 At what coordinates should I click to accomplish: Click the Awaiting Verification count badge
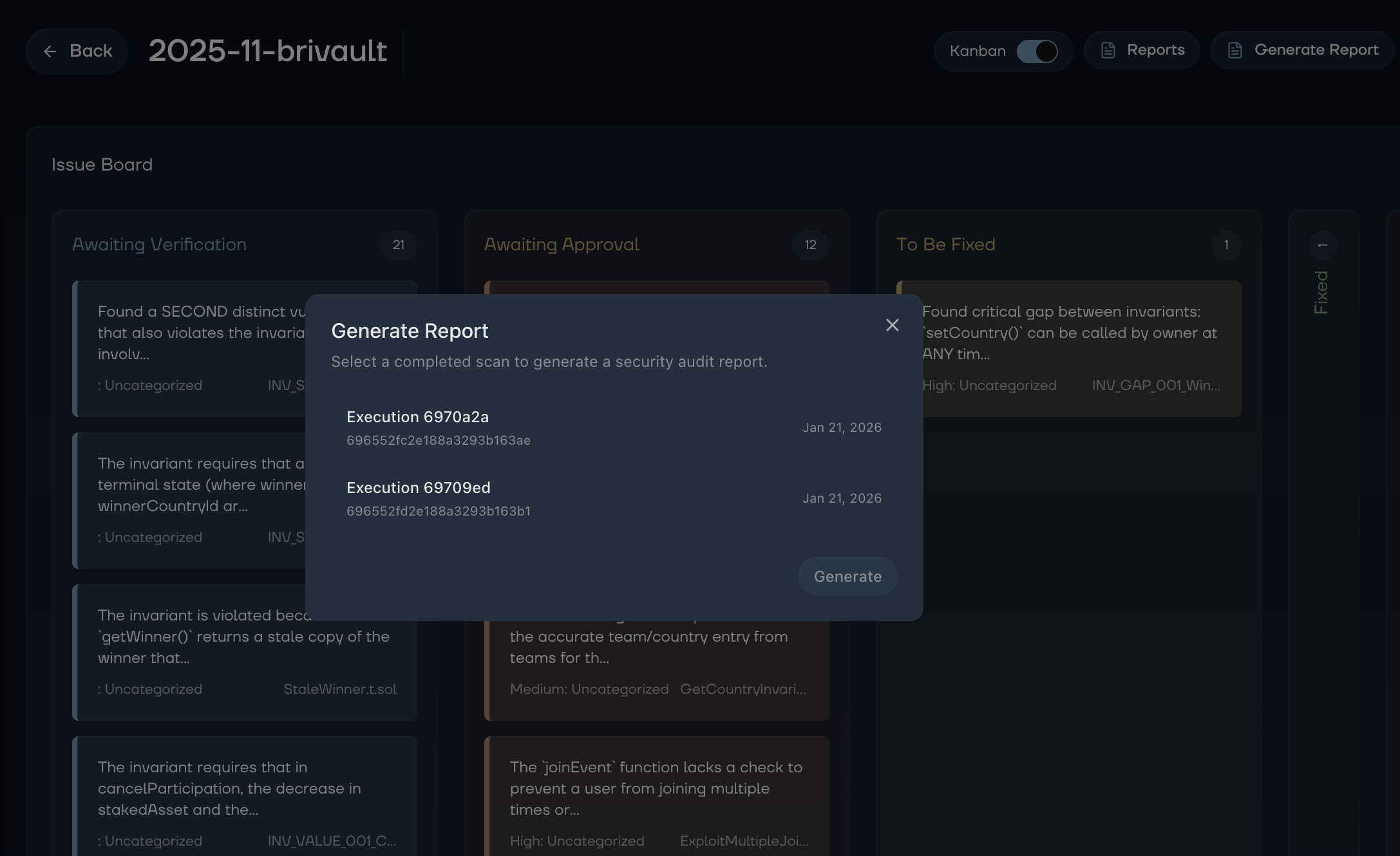[399, 245]
